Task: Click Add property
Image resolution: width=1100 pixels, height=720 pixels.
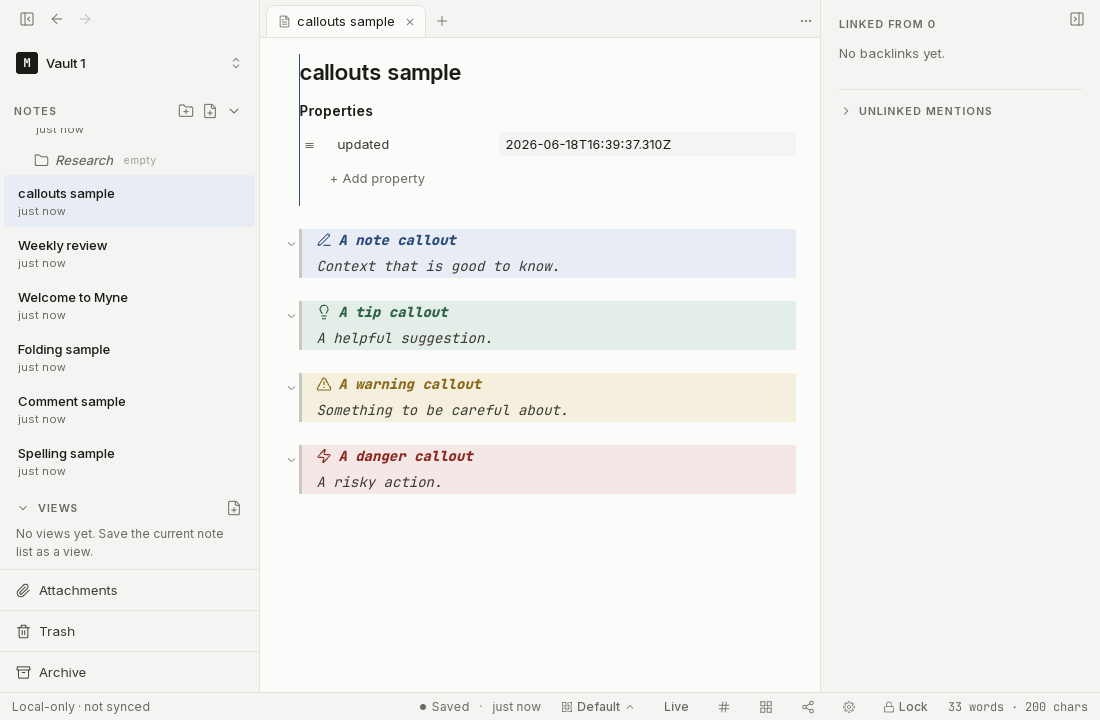Action: (377, 179)
